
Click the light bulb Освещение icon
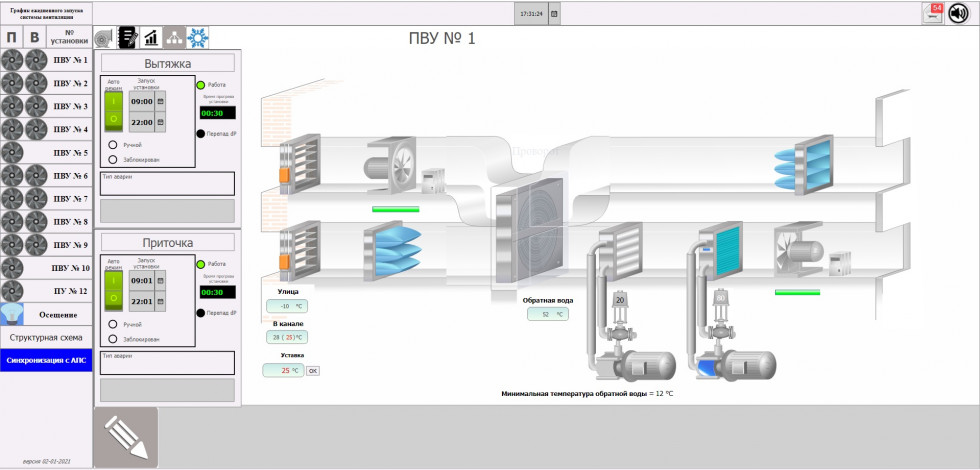point(13,314)
